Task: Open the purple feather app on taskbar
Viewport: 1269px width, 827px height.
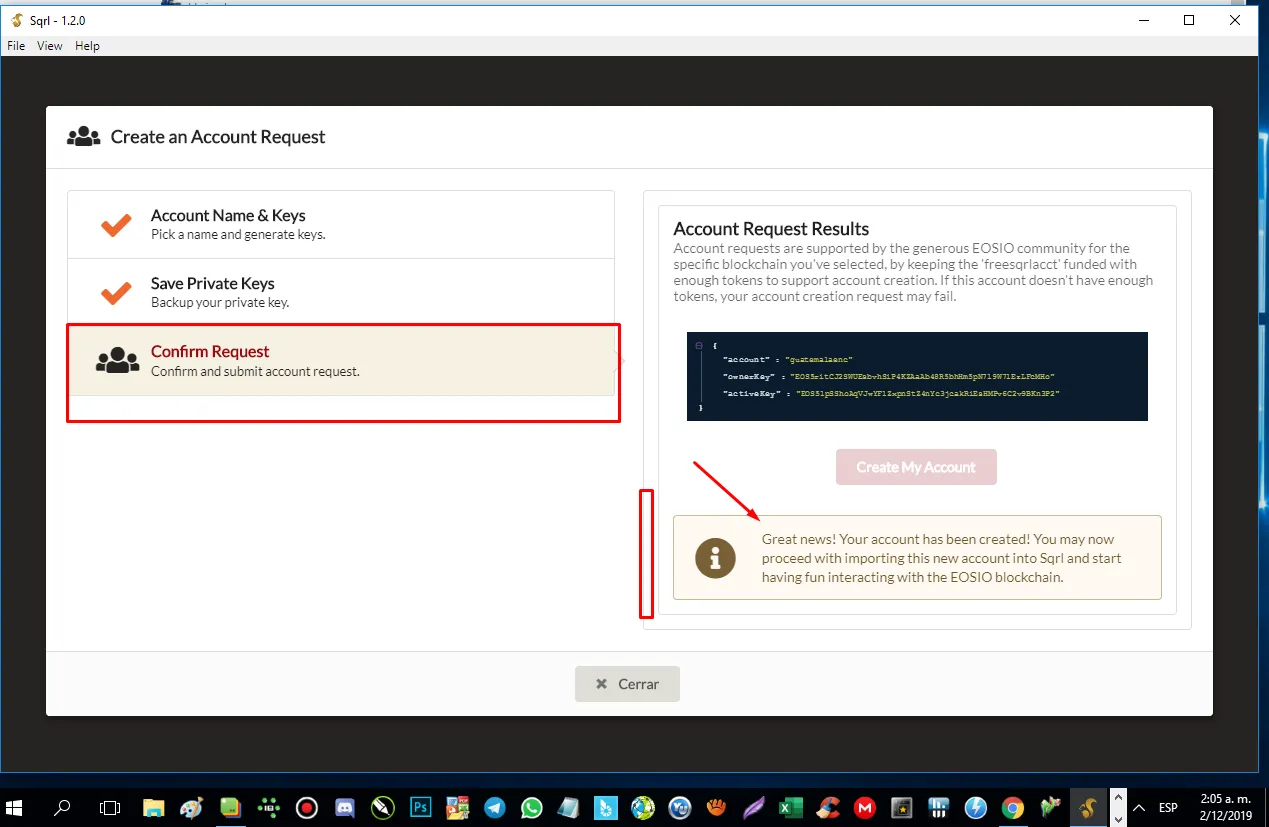Action: [x=753, y=807]
